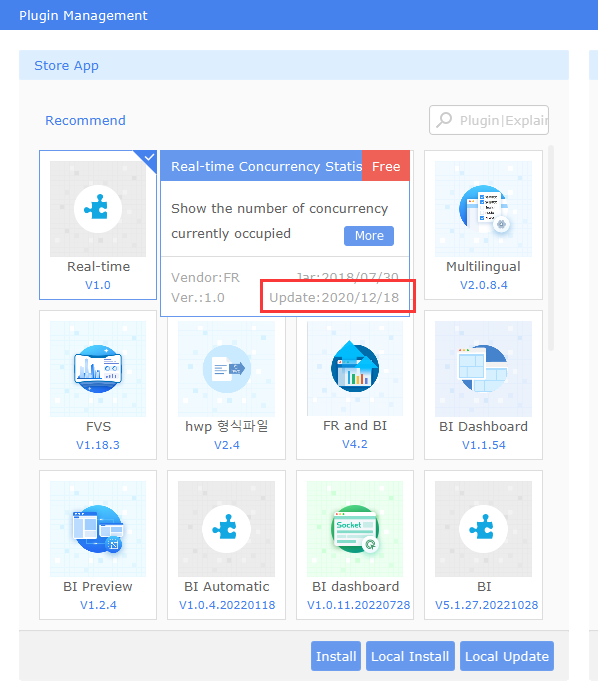Click version V1.0.11.20220728 under BI dashboard
This screenshot has height=685, width=598.
tap(358, 605)
